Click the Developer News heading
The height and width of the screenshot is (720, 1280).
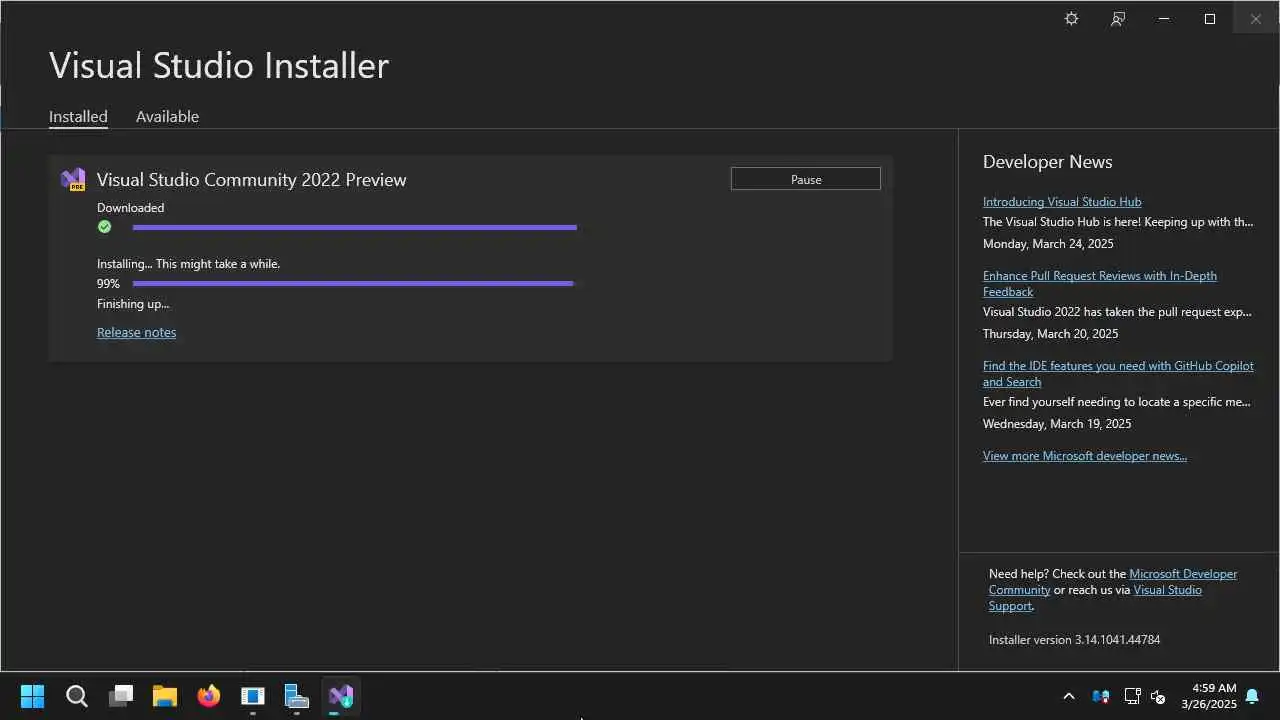pyautogui.click(x=1047, y=162)
